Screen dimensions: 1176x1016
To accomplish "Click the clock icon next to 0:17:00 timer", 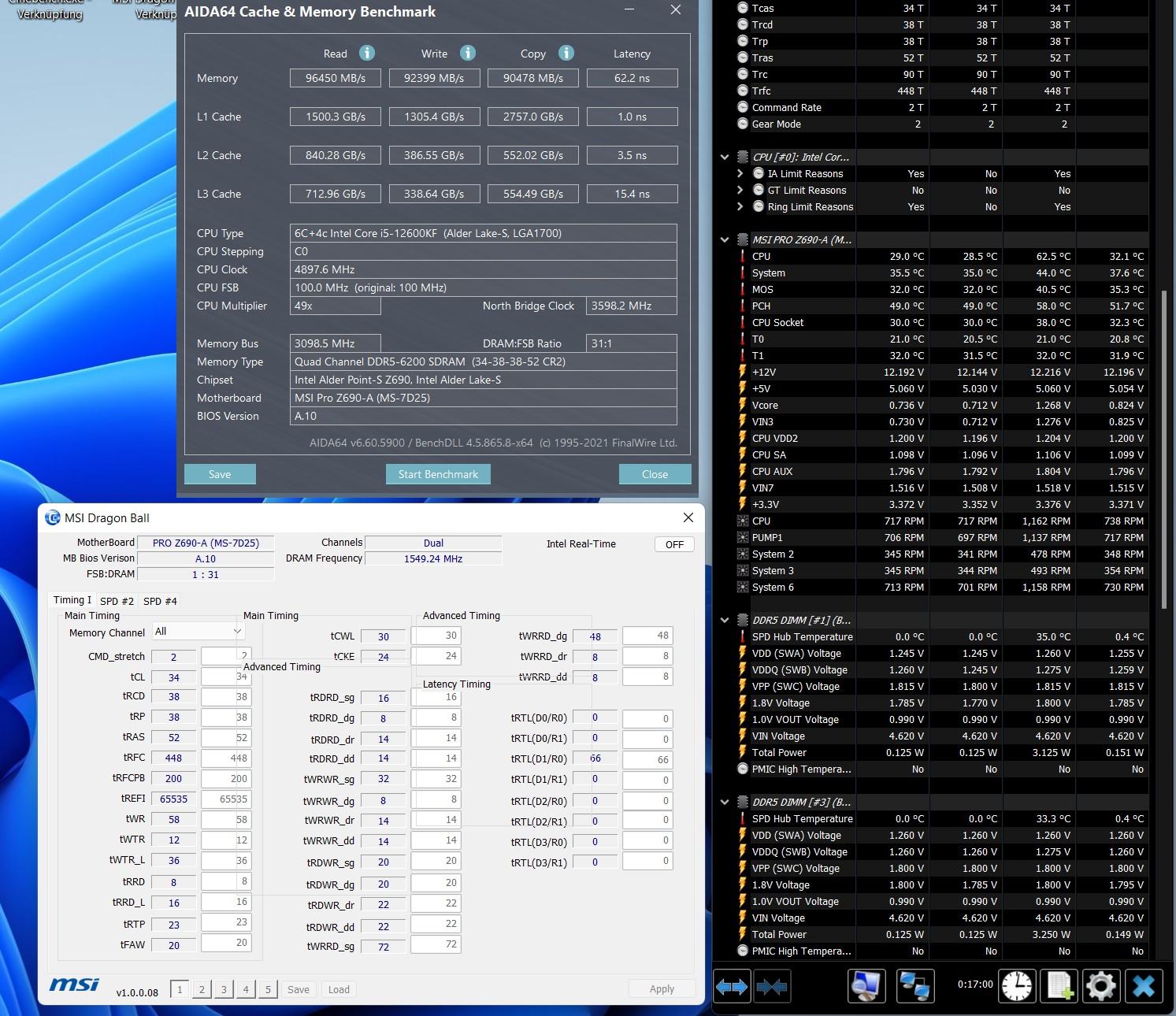I will (x=1017, y=986).
